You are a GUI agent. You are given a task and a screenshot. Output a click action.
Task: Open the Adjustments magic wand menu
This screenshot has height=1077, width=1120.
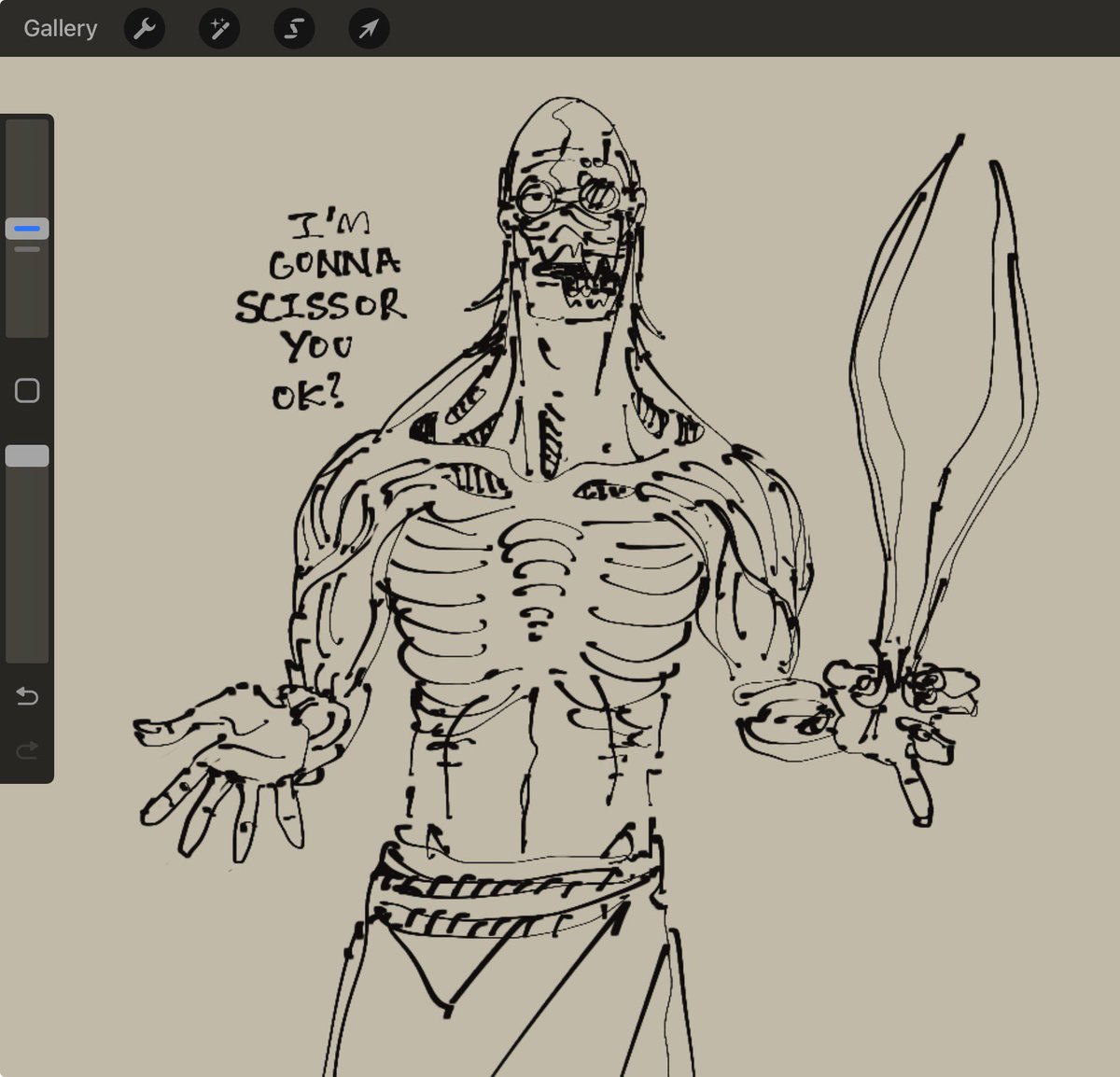pos(219,29)
